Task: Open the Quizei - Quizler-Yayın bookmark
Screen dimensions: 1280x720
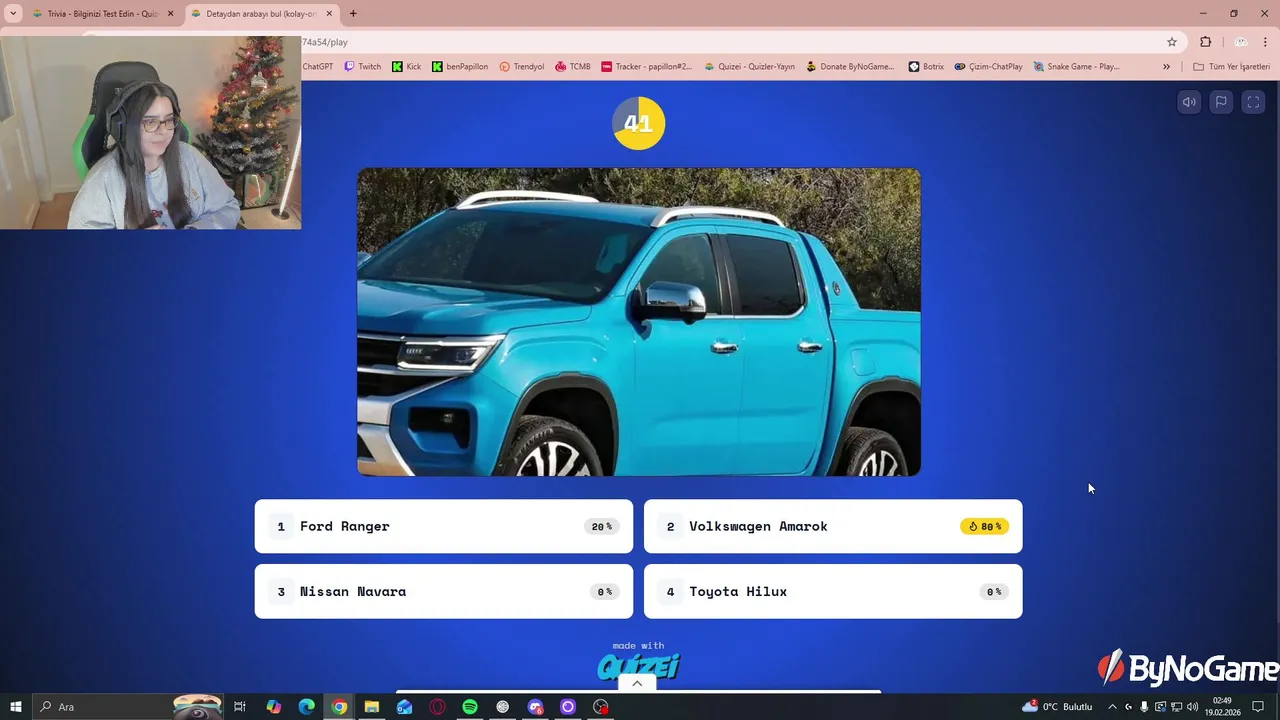Action: 749,67
